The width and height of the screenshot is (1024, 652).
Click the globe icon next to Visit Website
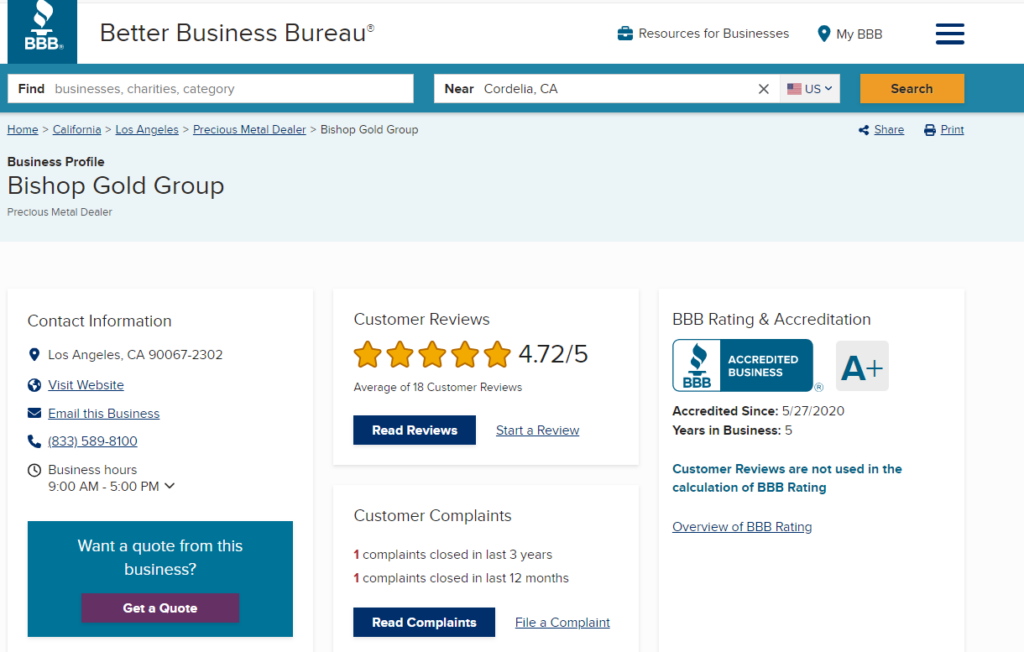tap(35, 385)
